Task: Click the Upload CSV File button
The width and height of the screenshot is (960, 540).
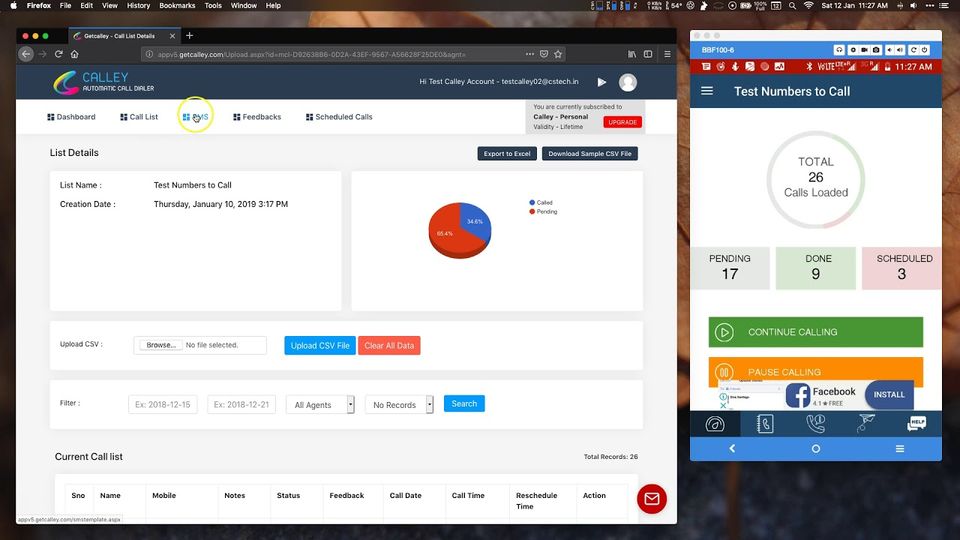Action: tap(320, 345)
